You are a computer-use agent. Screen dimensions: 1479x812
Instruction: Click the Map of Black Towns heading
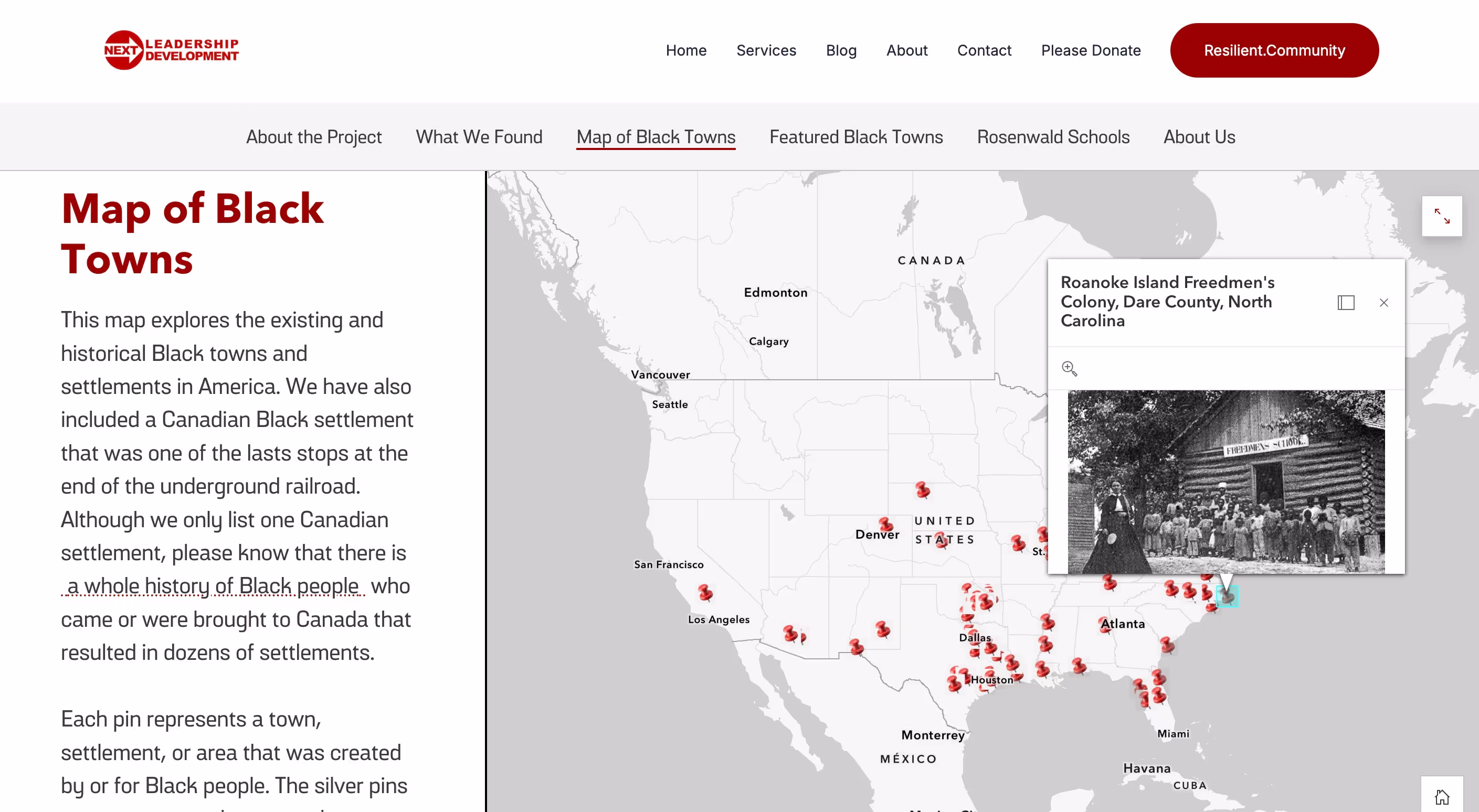[192, 233]
